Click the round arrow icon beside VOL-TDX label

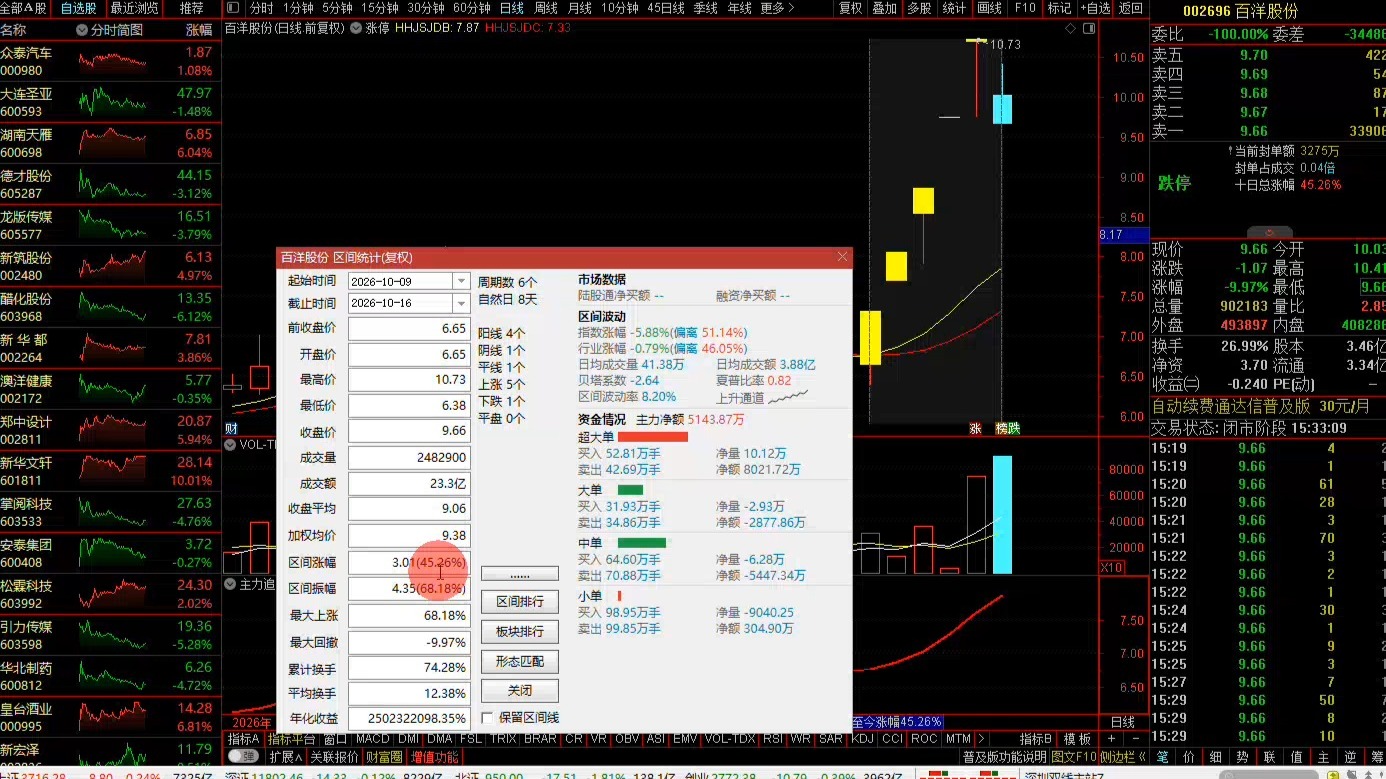tap(231, 444)
